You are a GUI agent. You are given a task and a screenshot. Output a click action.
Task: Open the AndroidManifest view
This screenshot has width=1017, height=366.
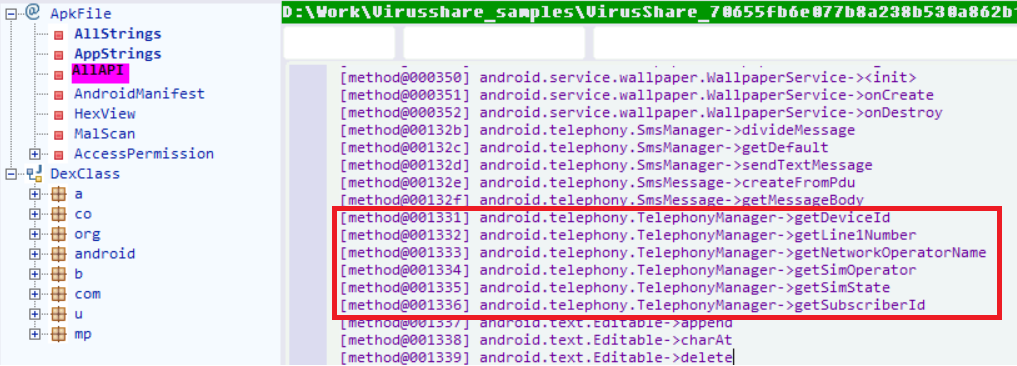click(x=139, y=93)
